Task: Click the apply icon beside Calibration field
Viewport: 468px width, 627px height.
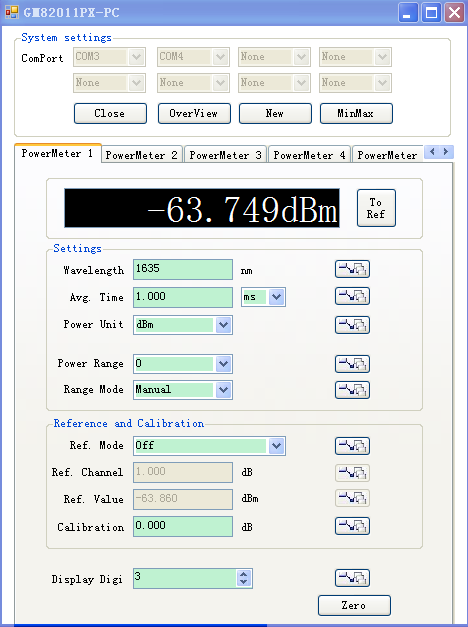Action: point(352,526)
